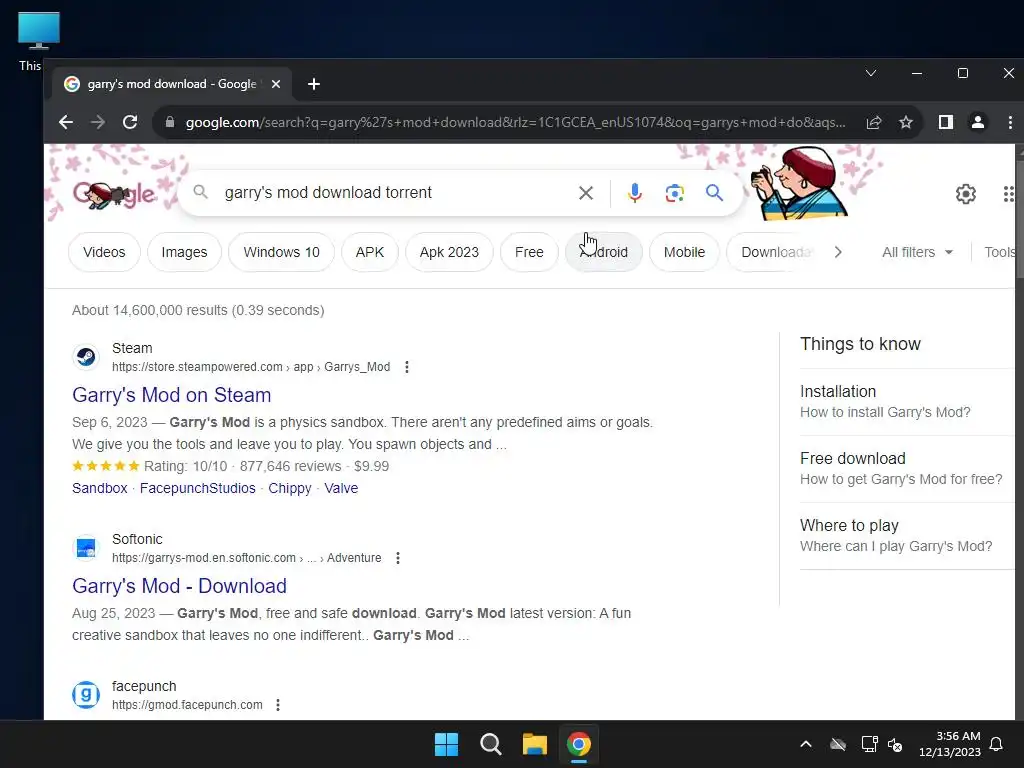1024x768 pixels.
Task: Open Garry's Mod on Steam link
Action: (172, 395)
